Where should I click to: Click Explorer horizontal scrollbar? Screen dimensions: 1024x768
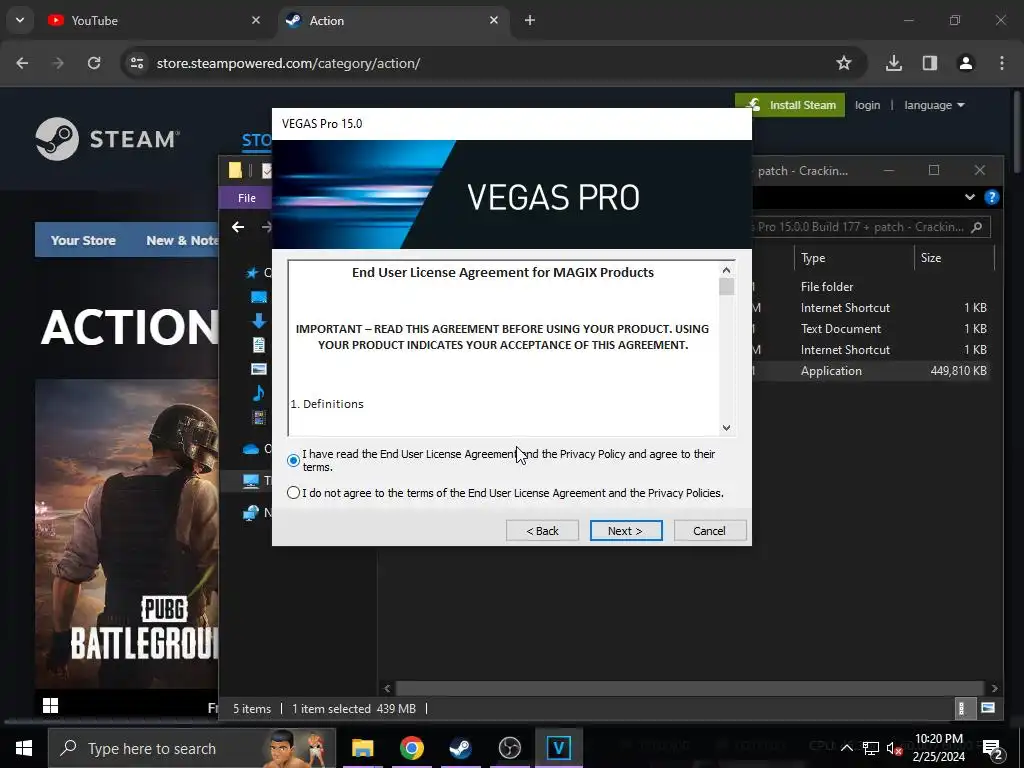click(x=690, y=688)
